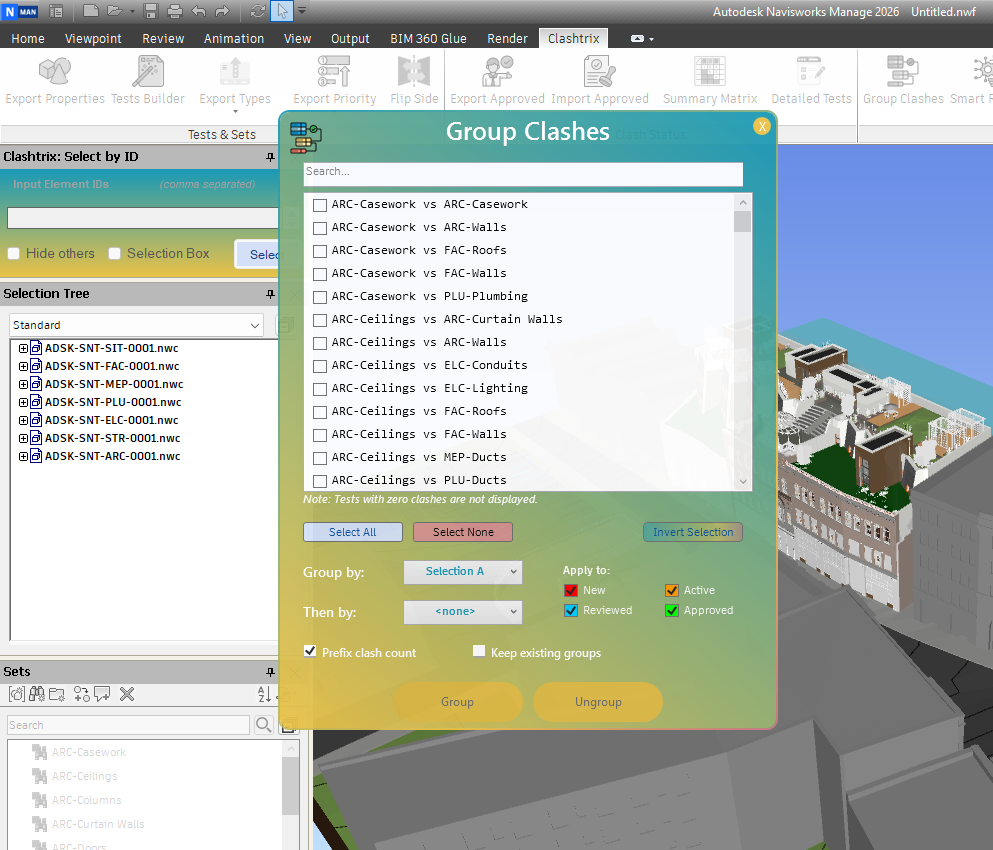Open the Group by Selection A dropdown
This screenshot has height=850, width=993.
(463, 572)
